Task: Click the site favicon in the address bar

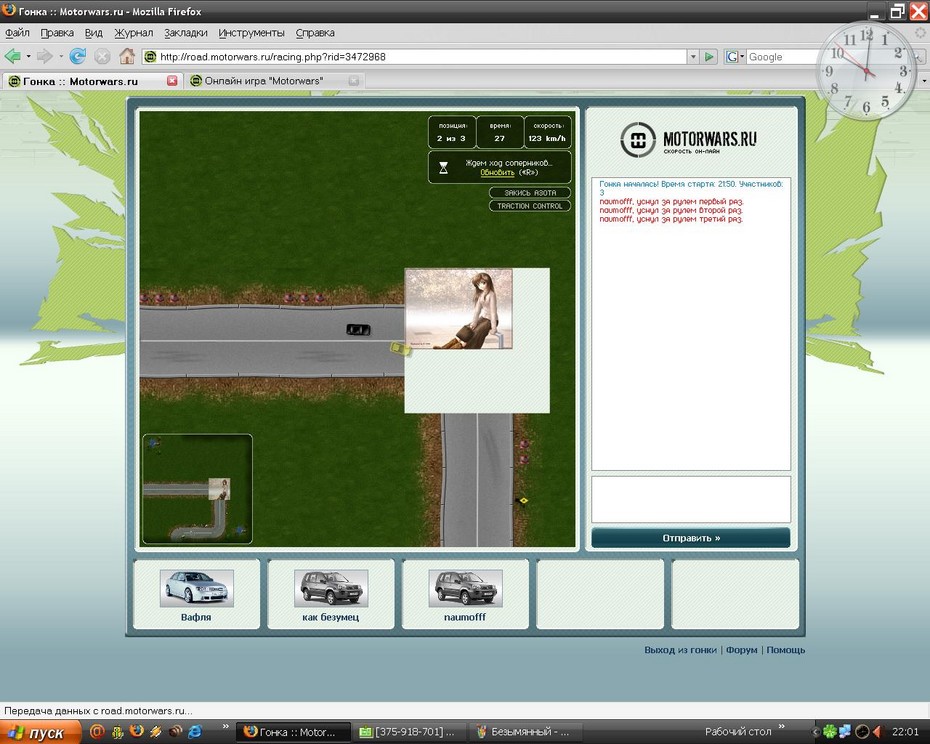Action: click(151, 57)
